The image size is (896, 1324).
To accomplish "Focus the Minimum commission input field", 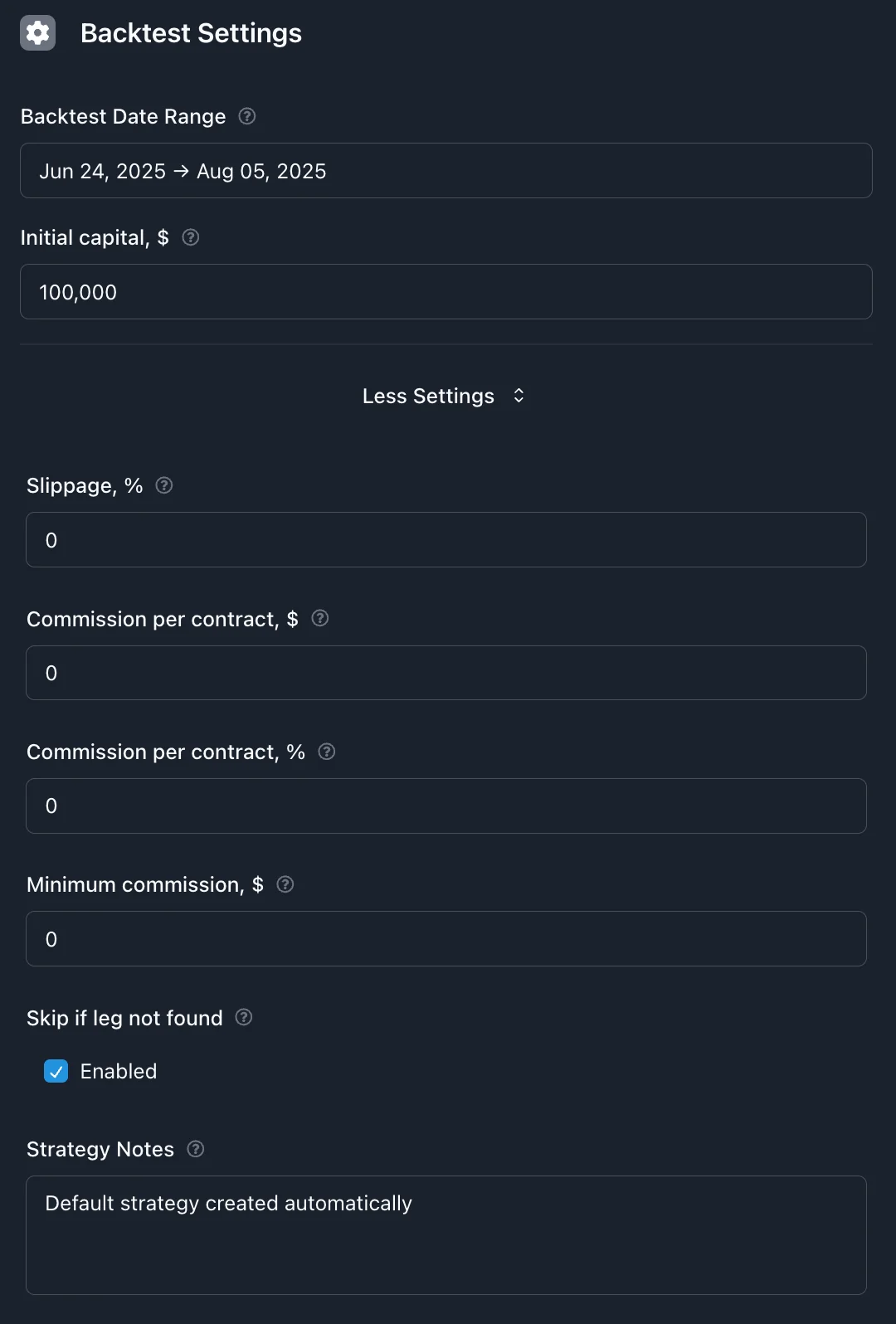I will pyautogui.click(x=446, y=939).
